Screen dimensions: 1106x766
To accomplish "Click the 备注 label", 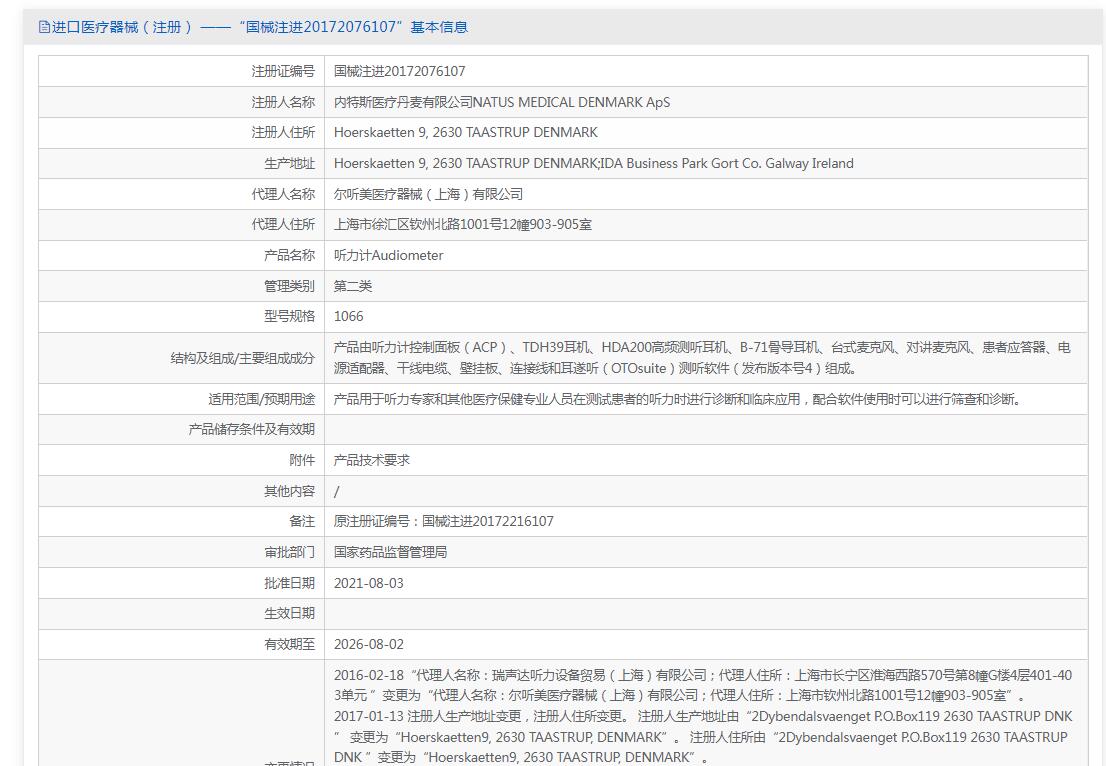I will tap(302, 522).
